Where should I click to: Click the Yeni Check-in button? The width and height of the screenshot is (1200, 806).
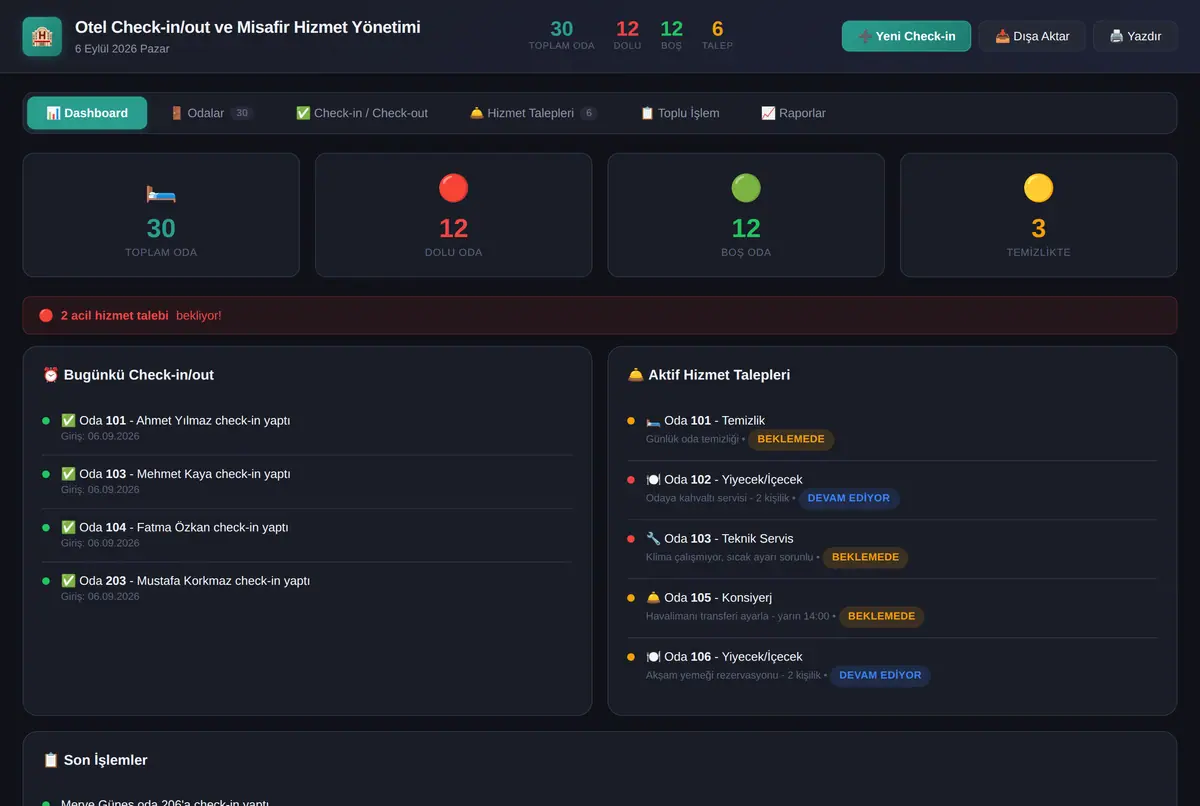pyautogui.click(x=906, y=36)
